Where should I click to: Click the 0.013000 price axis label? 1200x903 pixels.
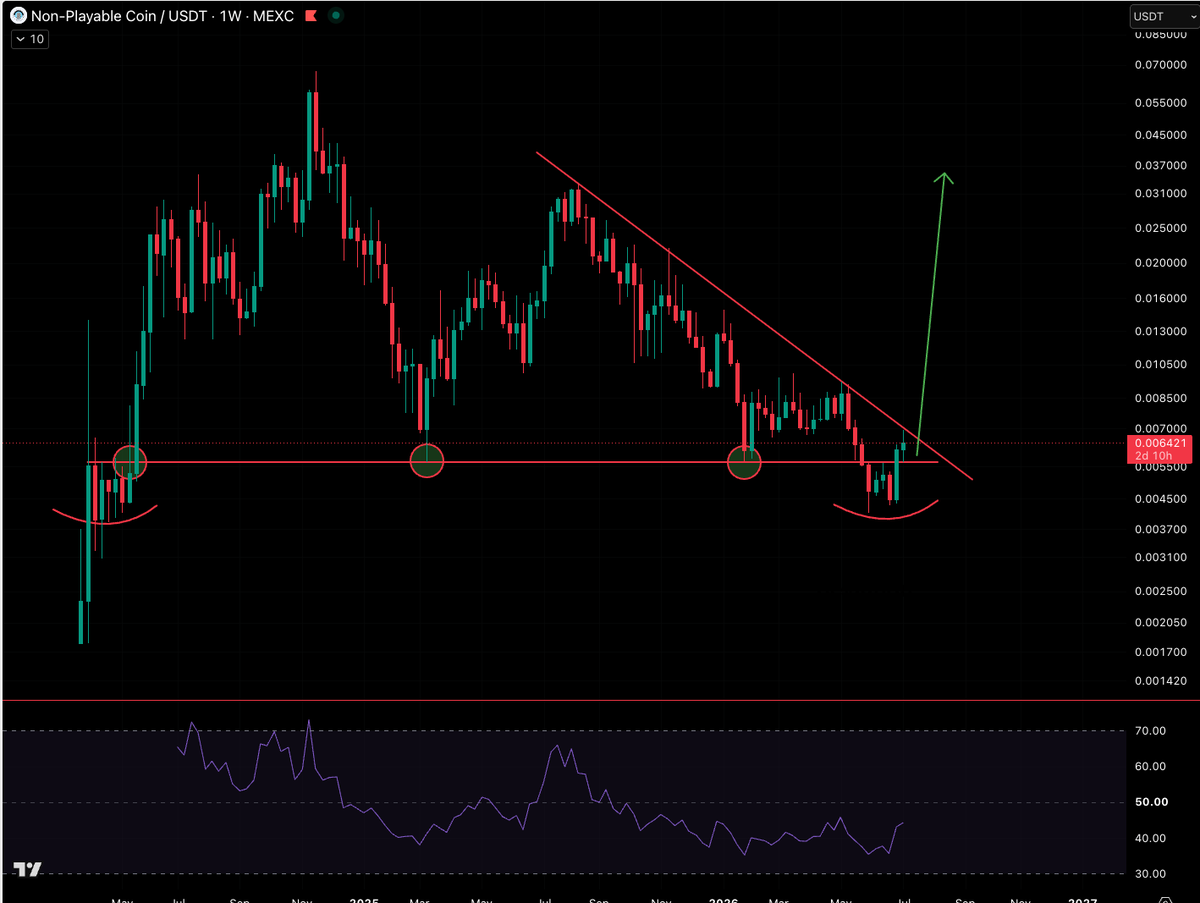click(x=1160, y=331)
